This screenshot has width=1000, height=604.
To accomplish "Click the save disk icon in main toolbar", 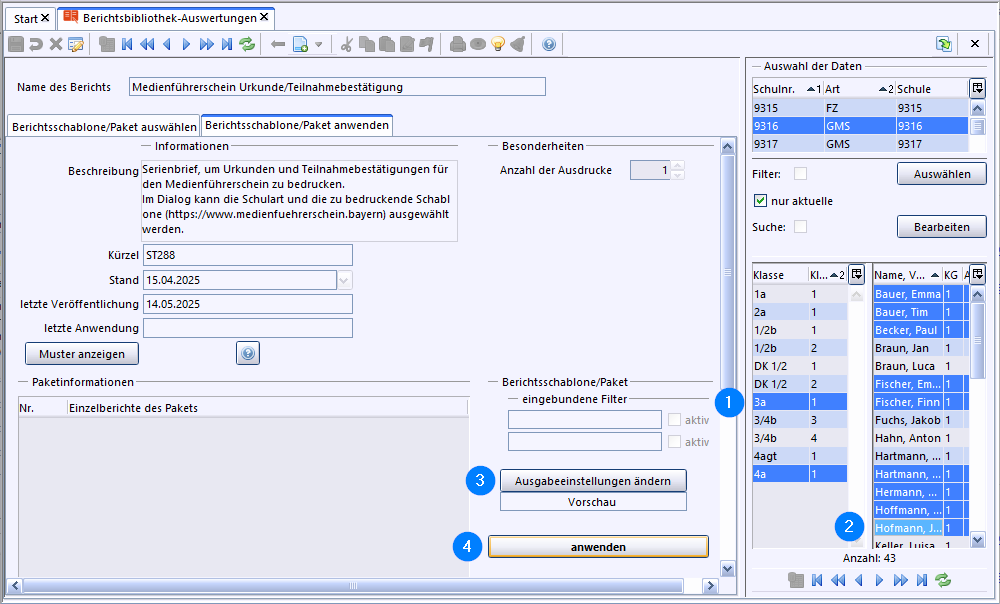I will pos(16,44).
